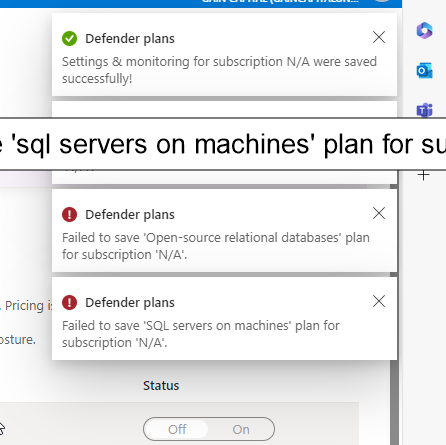Dismiss the Open-source relational databases failure notification
The height and width of the screenshot is (445, 446).
point(379,213)
